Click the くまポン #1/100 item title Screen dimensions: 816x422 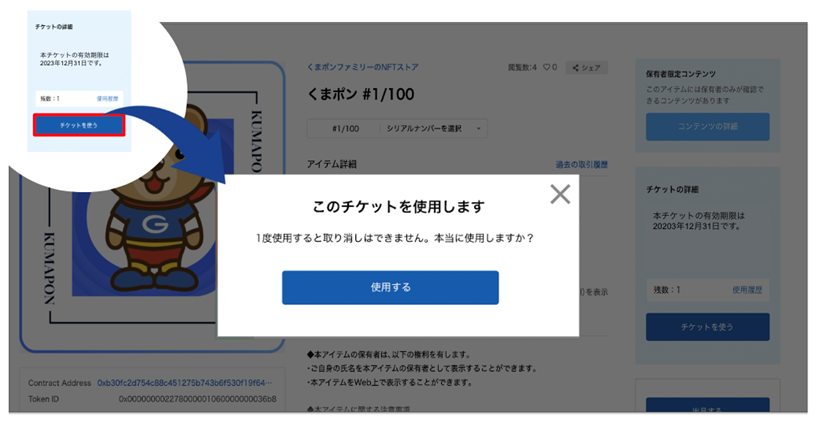[361, 94]
